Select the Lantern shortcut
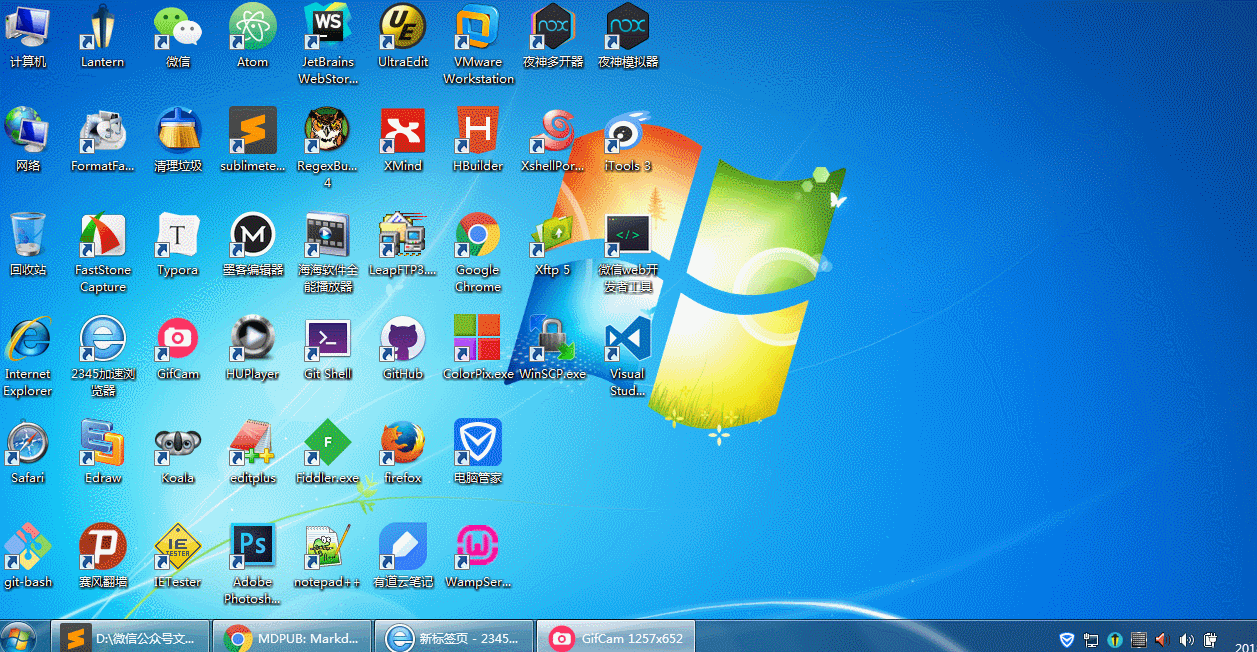This screenshot has width=1257, height=652. click(x=103, y=36)
